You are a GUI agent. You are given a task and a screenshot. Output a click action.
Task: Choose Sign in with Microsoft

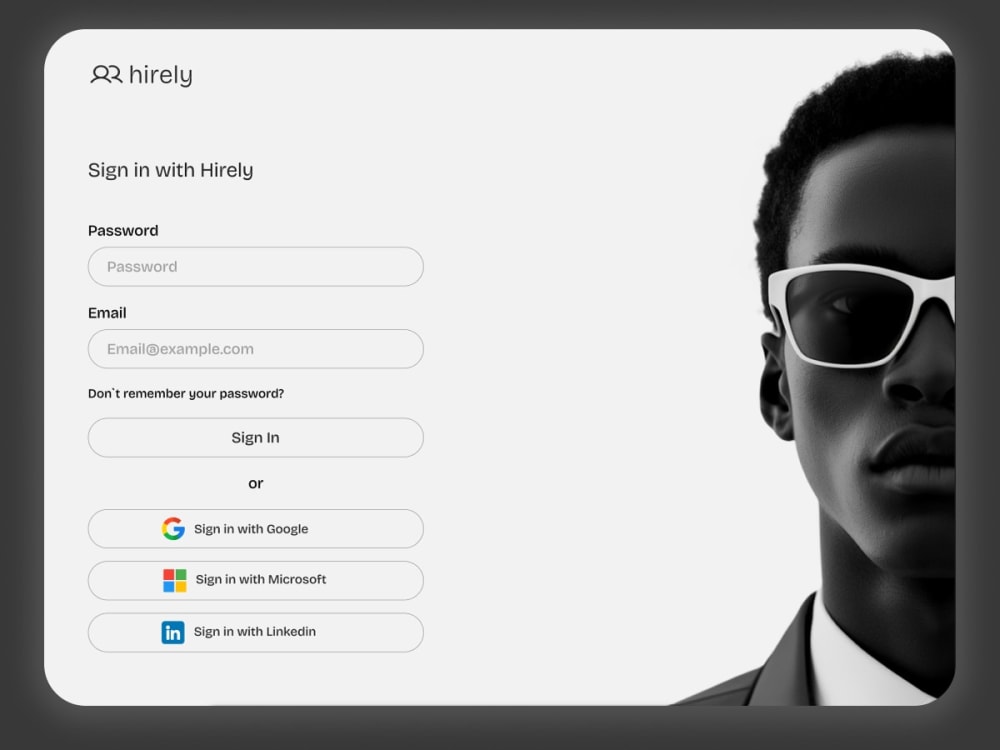coord(256,580)
